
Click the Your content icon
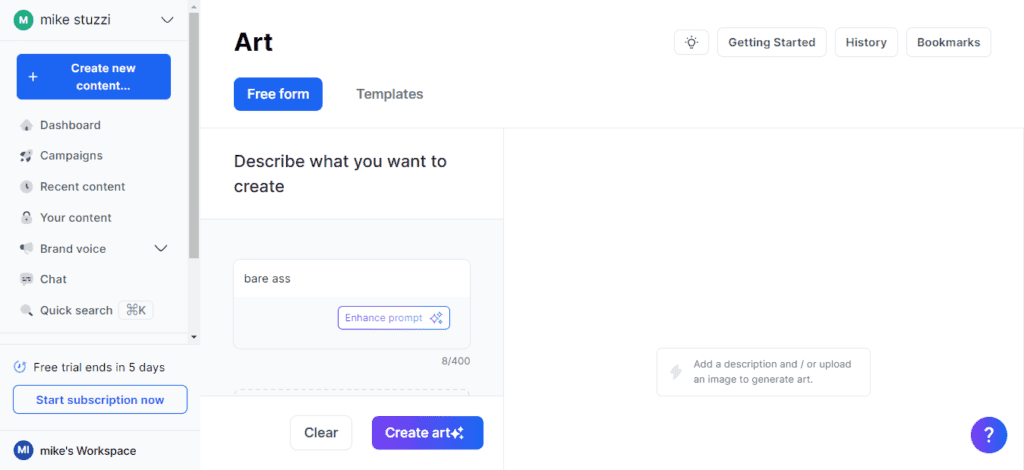pos(26,218)
